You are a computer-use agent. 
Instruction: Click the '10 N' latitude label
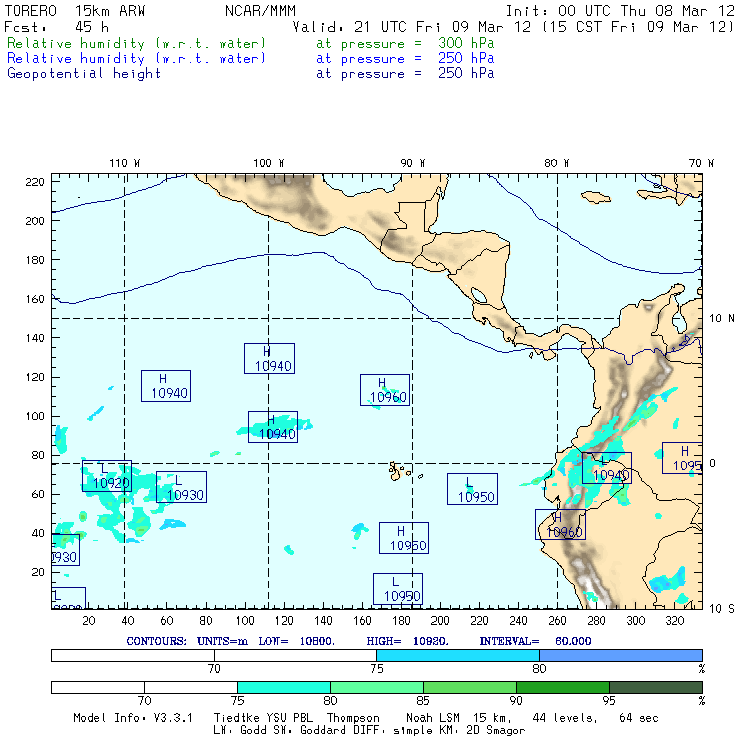tap(722, 319)
